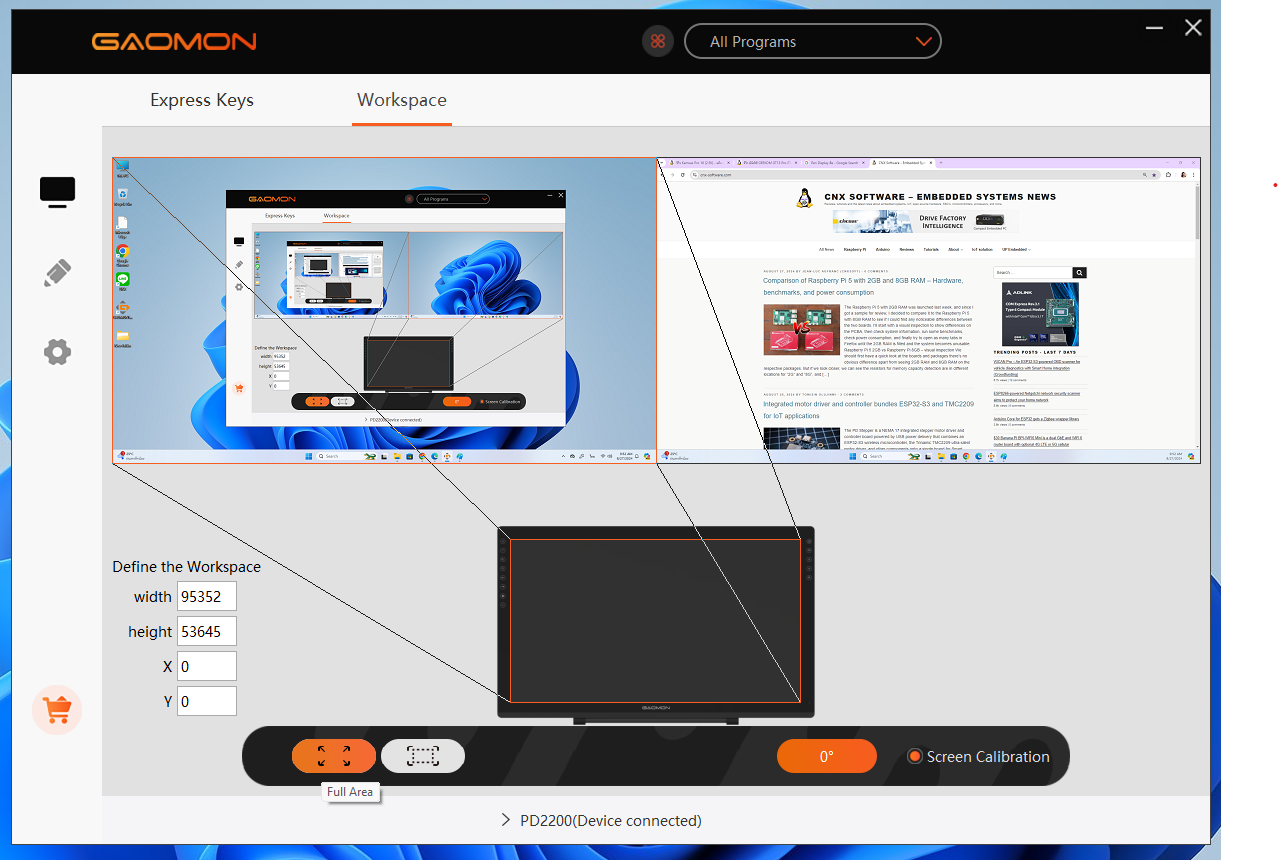Expand the PD2200 (Device connected) row
1278x860 pixels.
pos(601,820)
